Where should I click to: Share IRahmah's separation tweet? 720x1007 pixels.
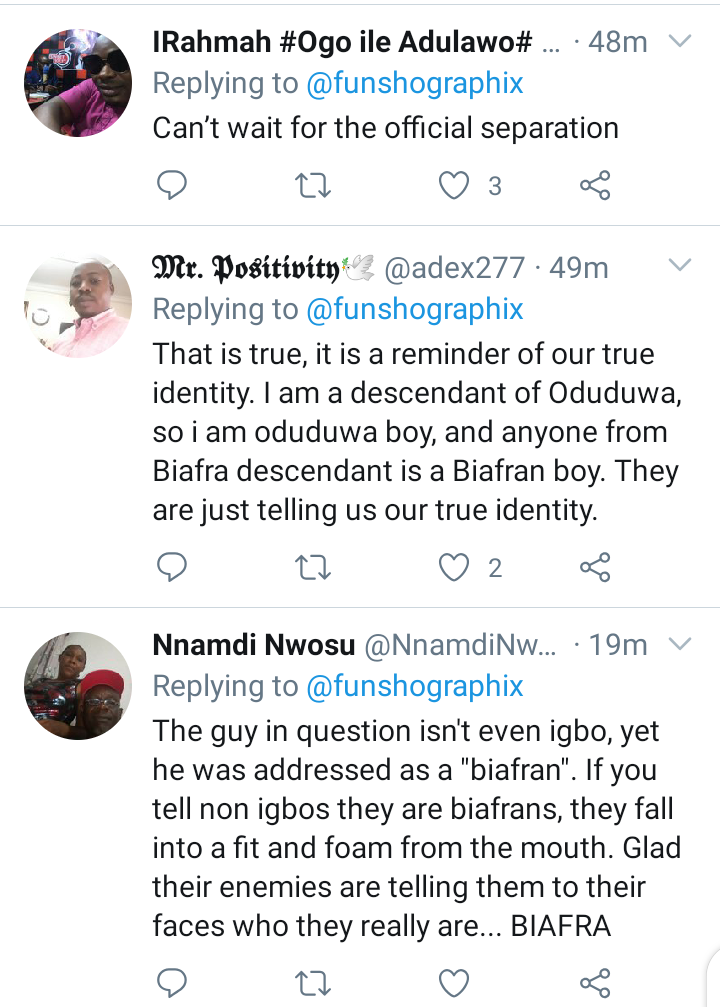click(x=595, y=186)
